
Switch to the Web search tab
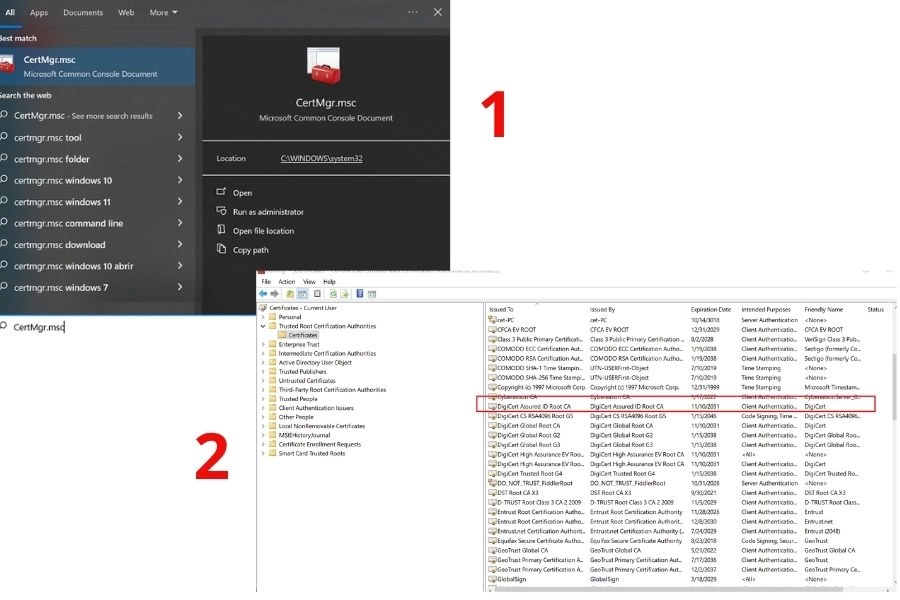(x=126, y=12)
